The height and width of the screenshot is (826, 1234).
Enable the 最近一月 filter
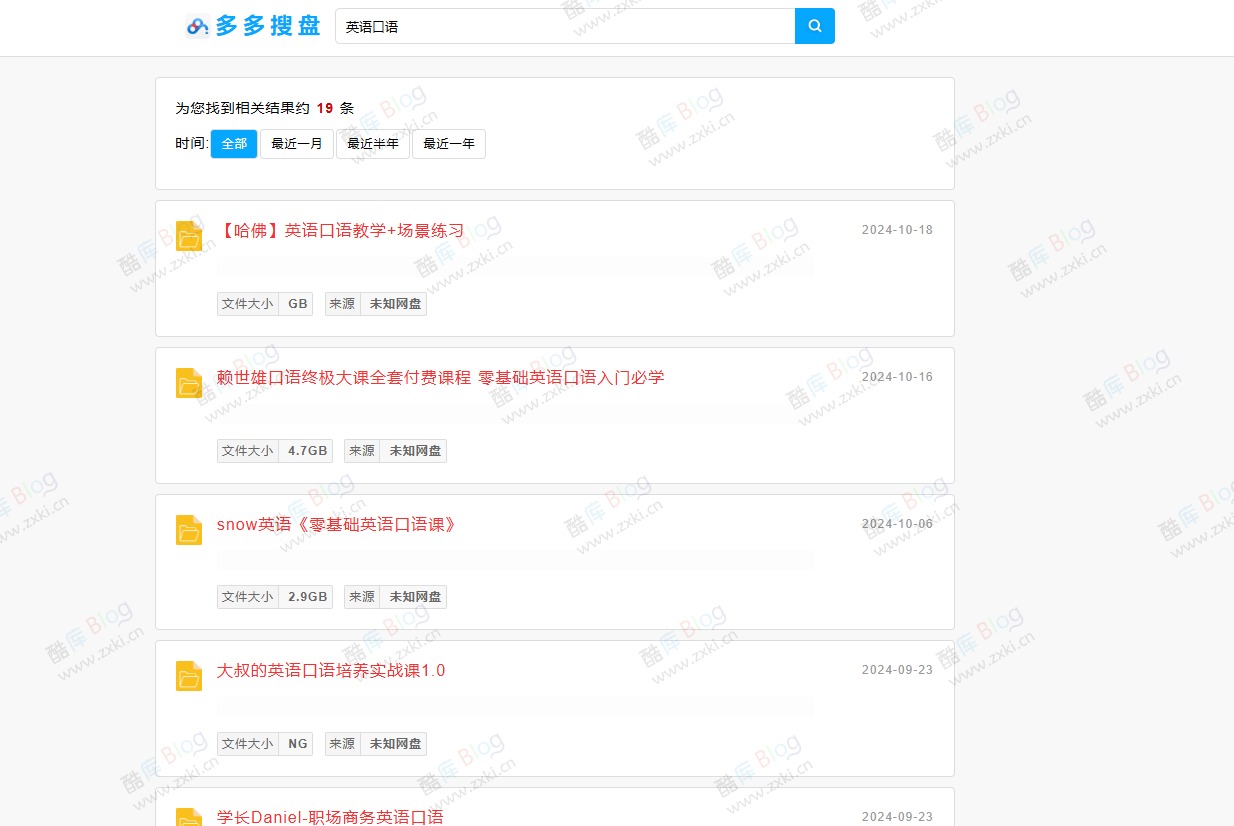(x=296, y=143)
